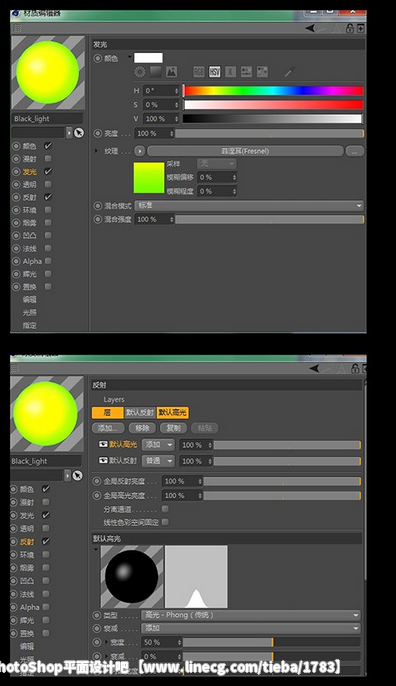Click the green-yellow Fresnel gradient thumbnail
The image size is (396, 686).
(149, 177)
